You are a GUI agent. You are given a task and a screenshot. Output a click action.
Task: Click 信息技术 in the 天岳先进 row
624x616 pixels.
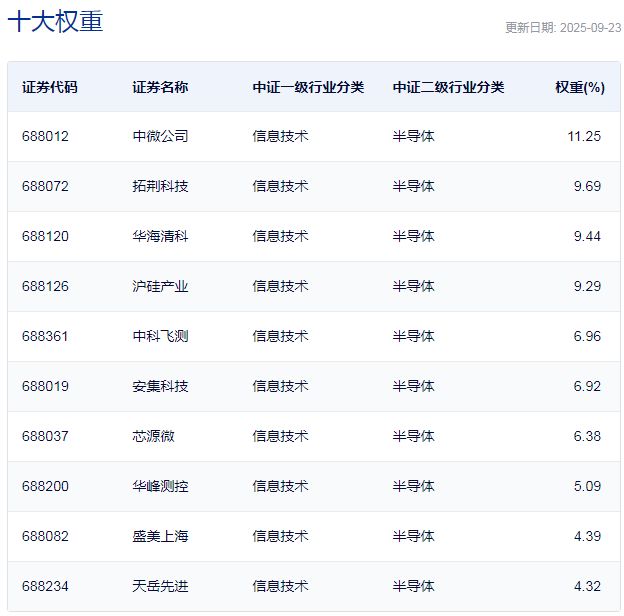click(x=281, y=586)
